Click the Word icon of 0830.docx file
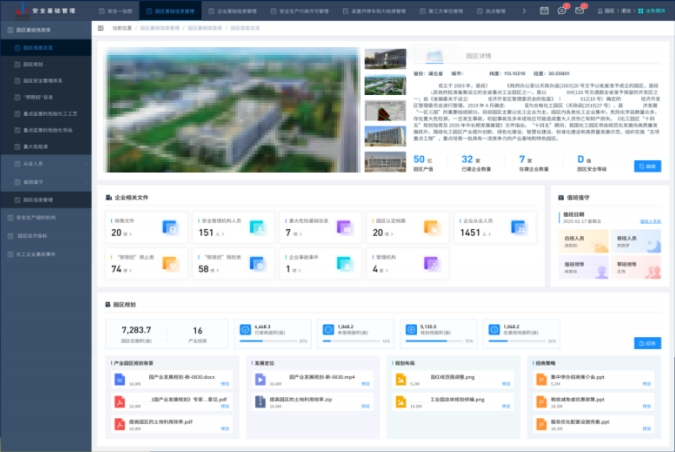Viewport: 675px width, 452px height. point(120,379)
